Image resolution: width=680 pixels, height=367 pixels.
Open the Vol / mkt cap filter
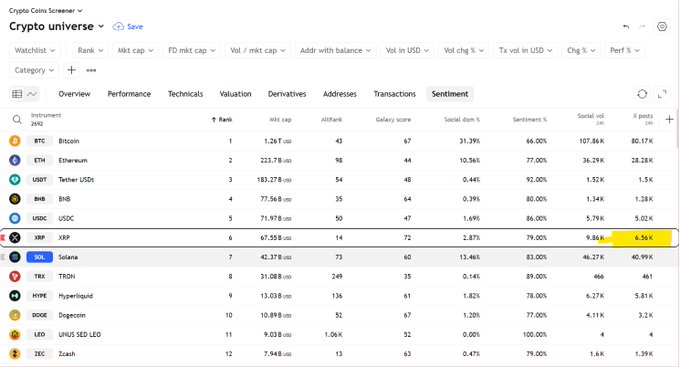(x=258, y=50)
